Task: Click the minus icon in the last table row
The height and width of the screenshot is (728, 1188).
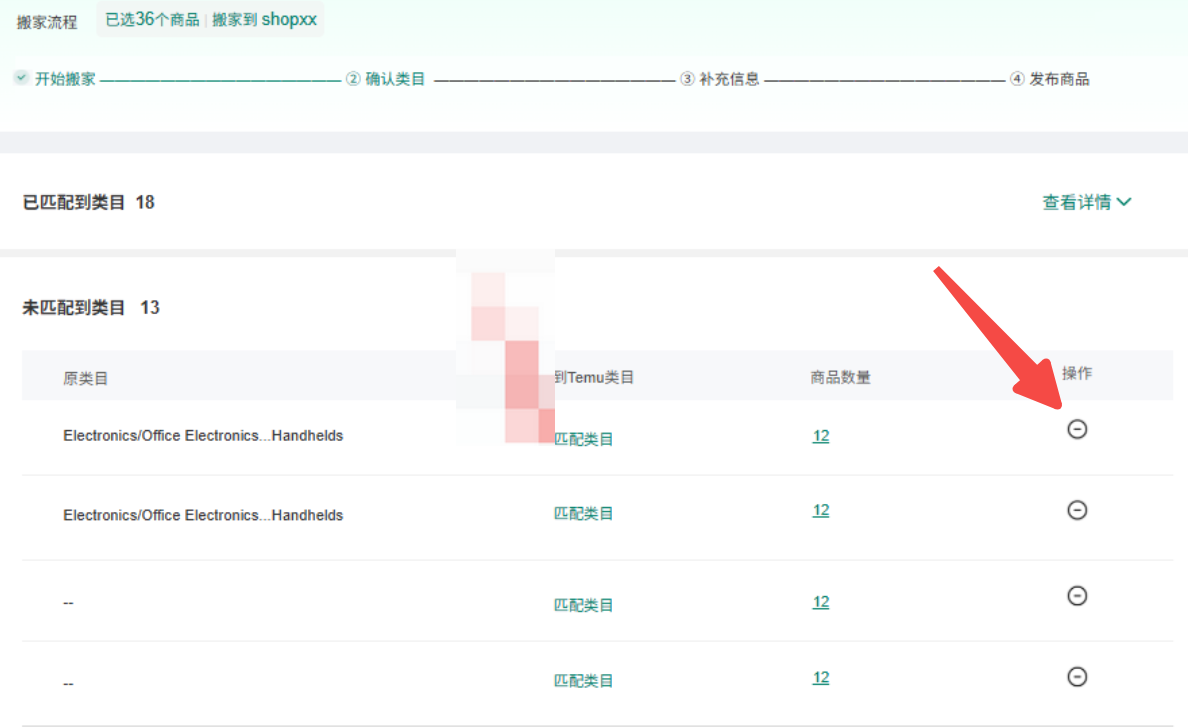Action: [1077, 677]
